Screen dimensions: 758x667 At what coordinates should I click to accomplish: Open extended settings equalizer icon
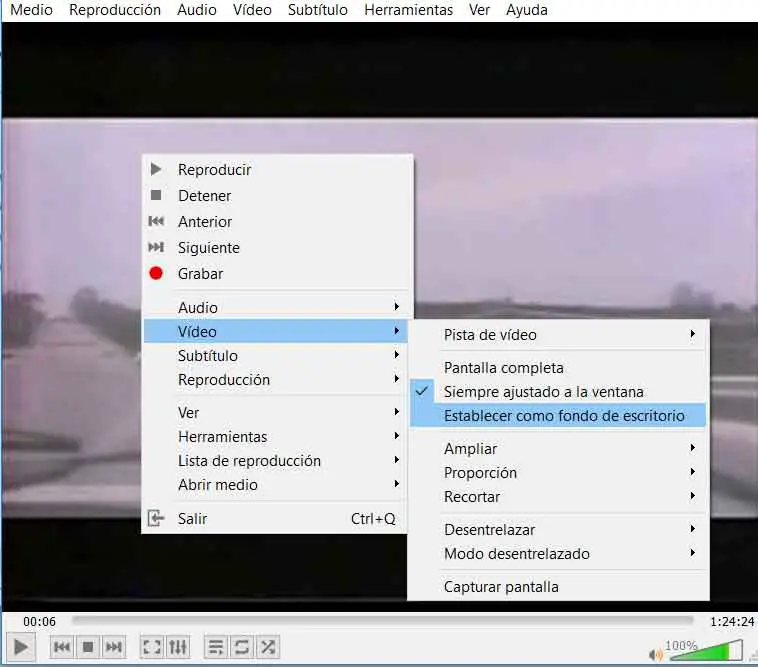pos(177,647)
